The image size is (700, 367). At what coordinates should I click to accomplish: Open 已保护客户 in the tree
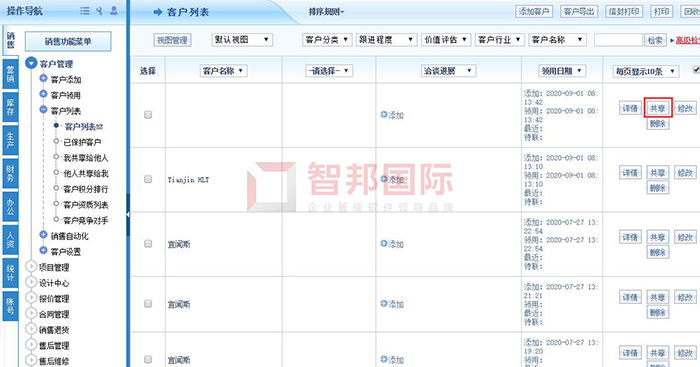click(82, 142)
